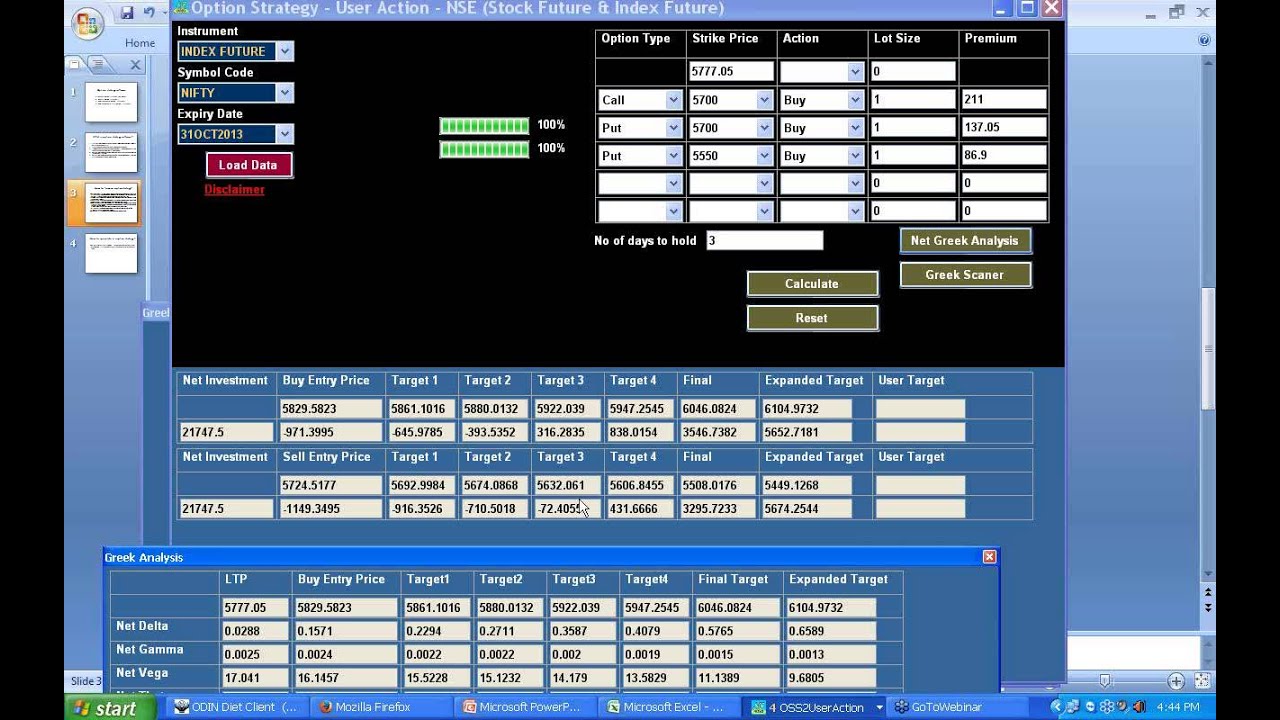Click Sell Entry Price value 5724.5177
1280x720 pixels.
(331, 485)
